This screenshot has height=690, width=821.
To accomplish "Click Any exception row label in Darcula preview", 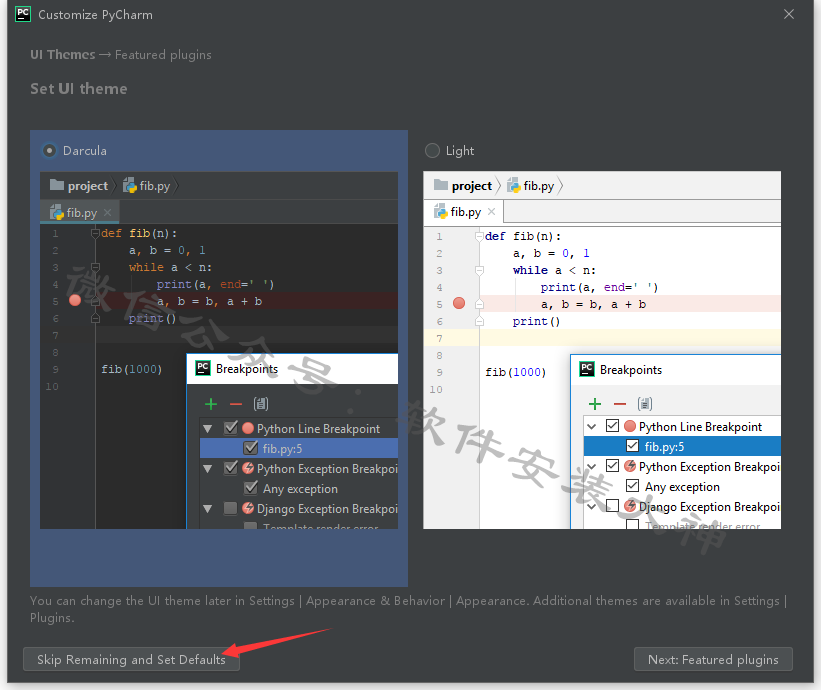I will [301, 488].
